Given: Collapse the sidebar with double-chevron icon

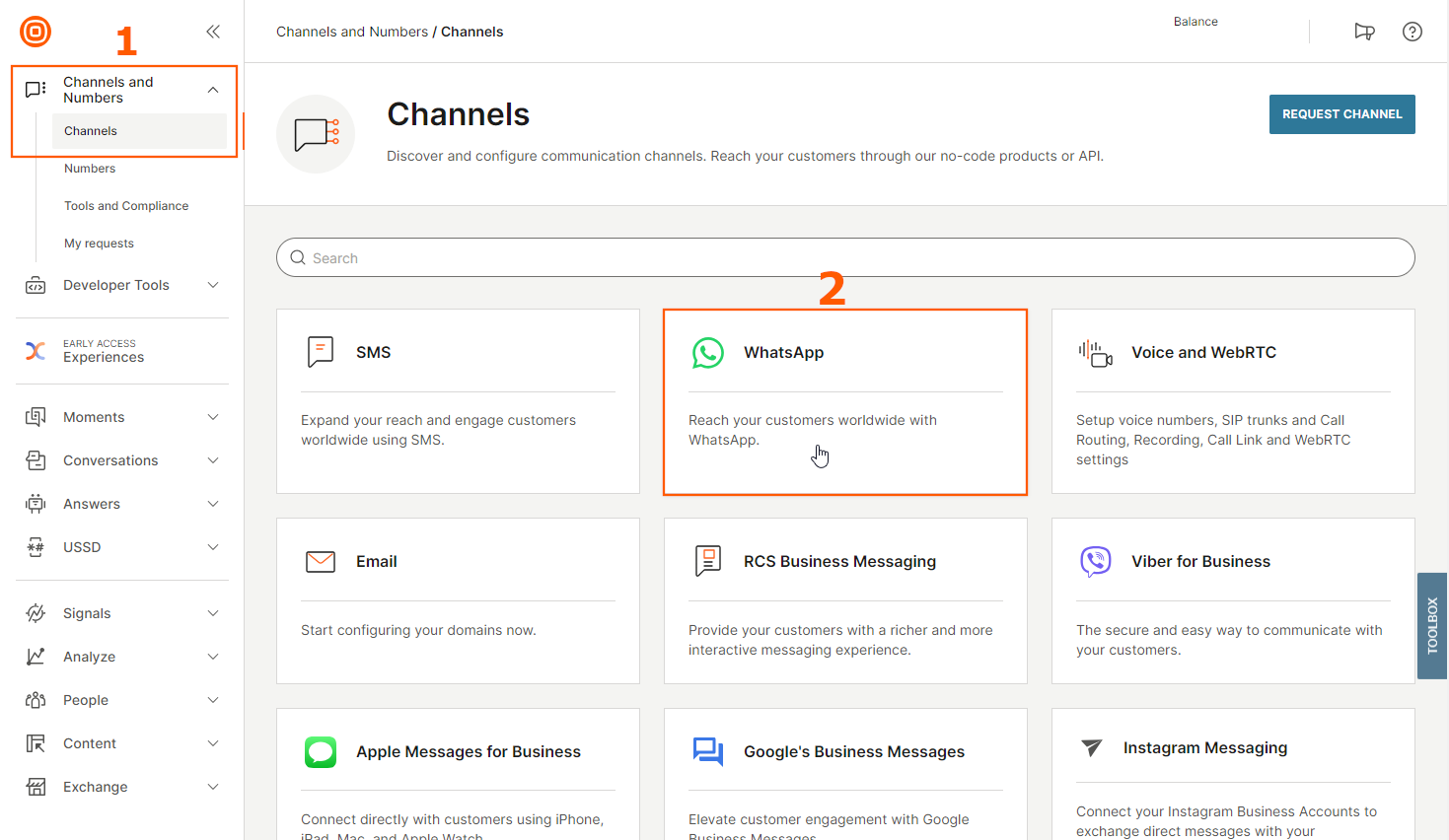Looking at the screenshot, I should click(213, 32).
